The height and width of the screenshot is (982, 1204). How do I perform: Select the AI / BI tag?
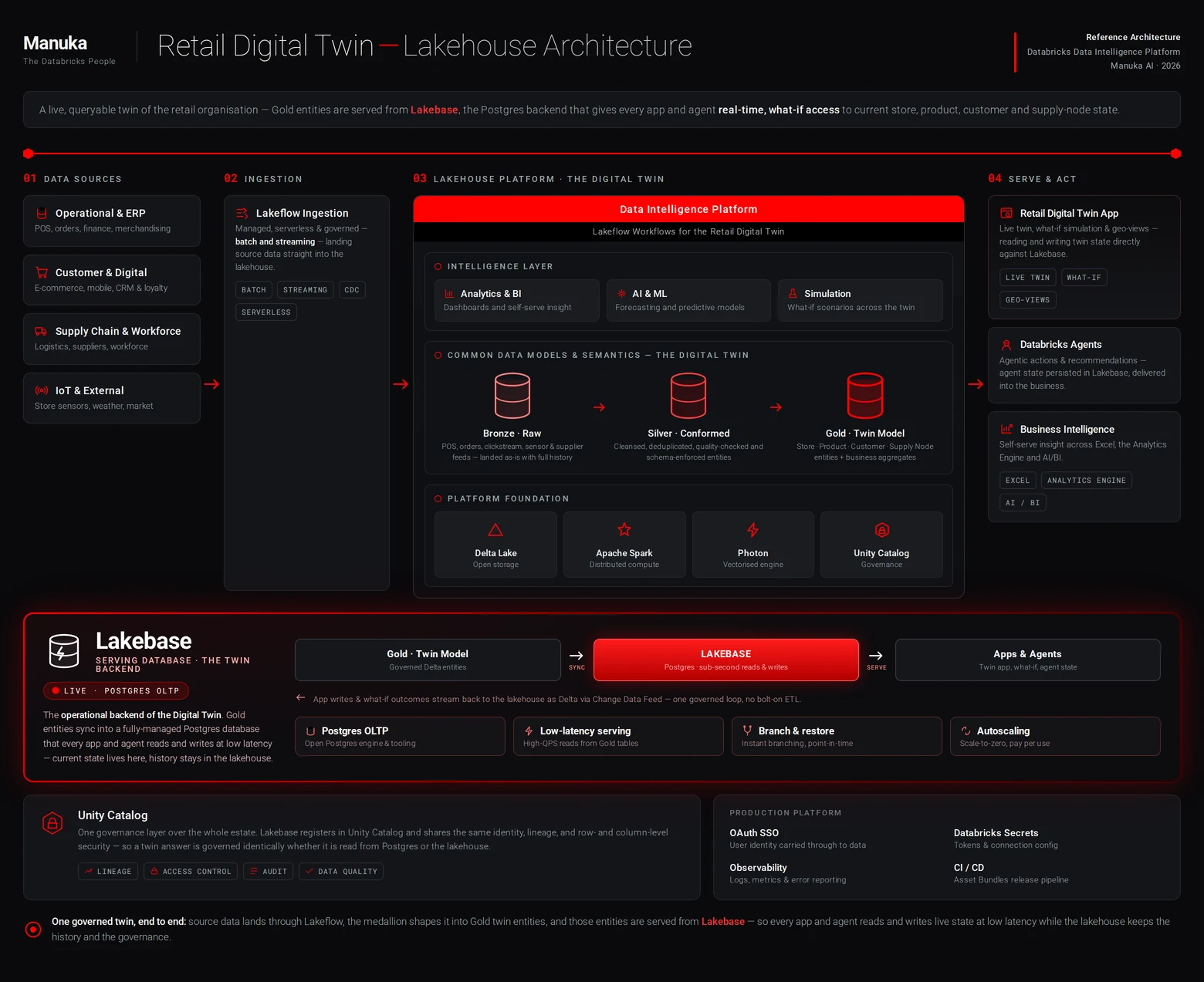coord(1023,503)
